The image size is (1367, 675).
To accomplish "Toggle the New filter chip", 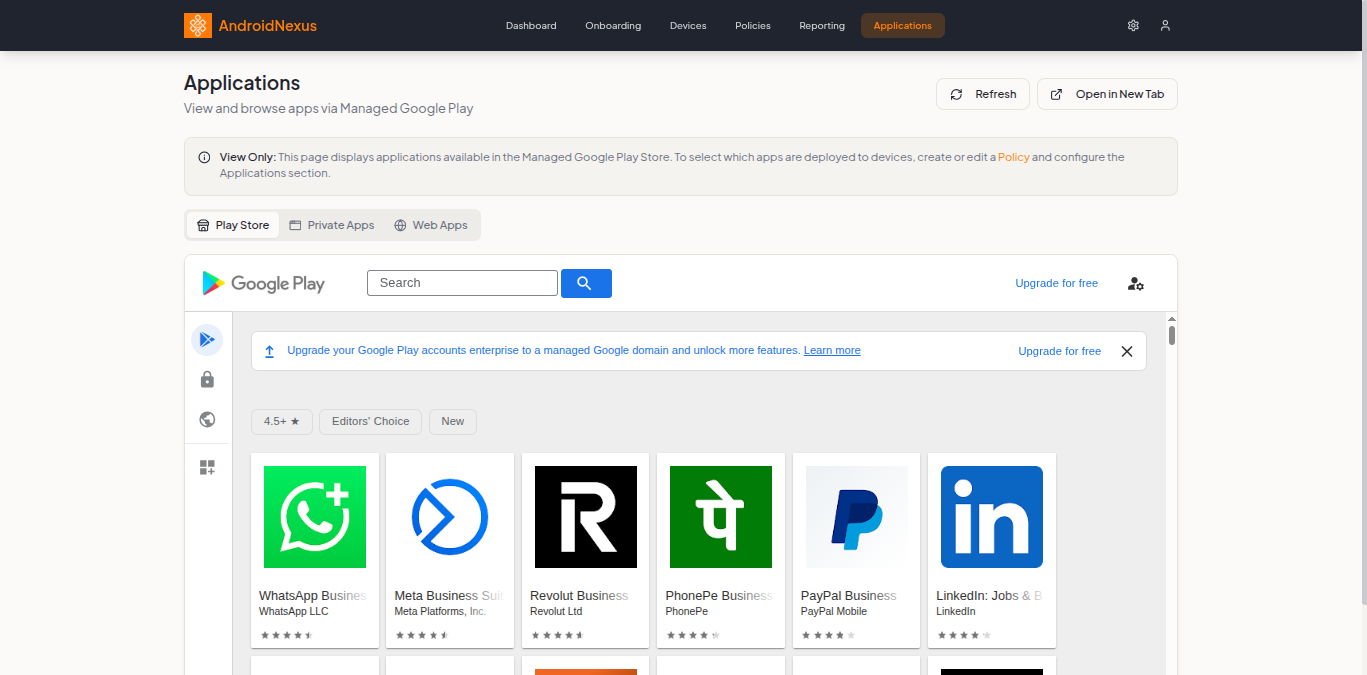I will click(453, 422).
